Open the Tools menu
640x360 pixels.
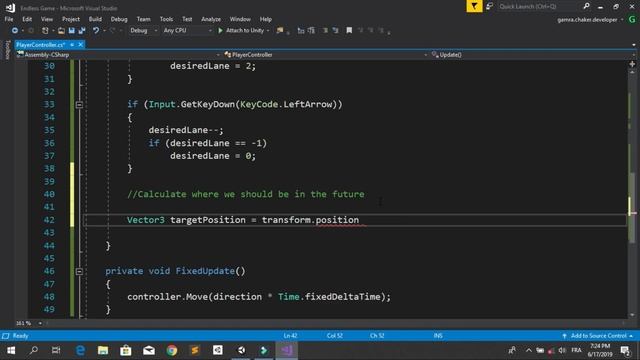(166, 19)
